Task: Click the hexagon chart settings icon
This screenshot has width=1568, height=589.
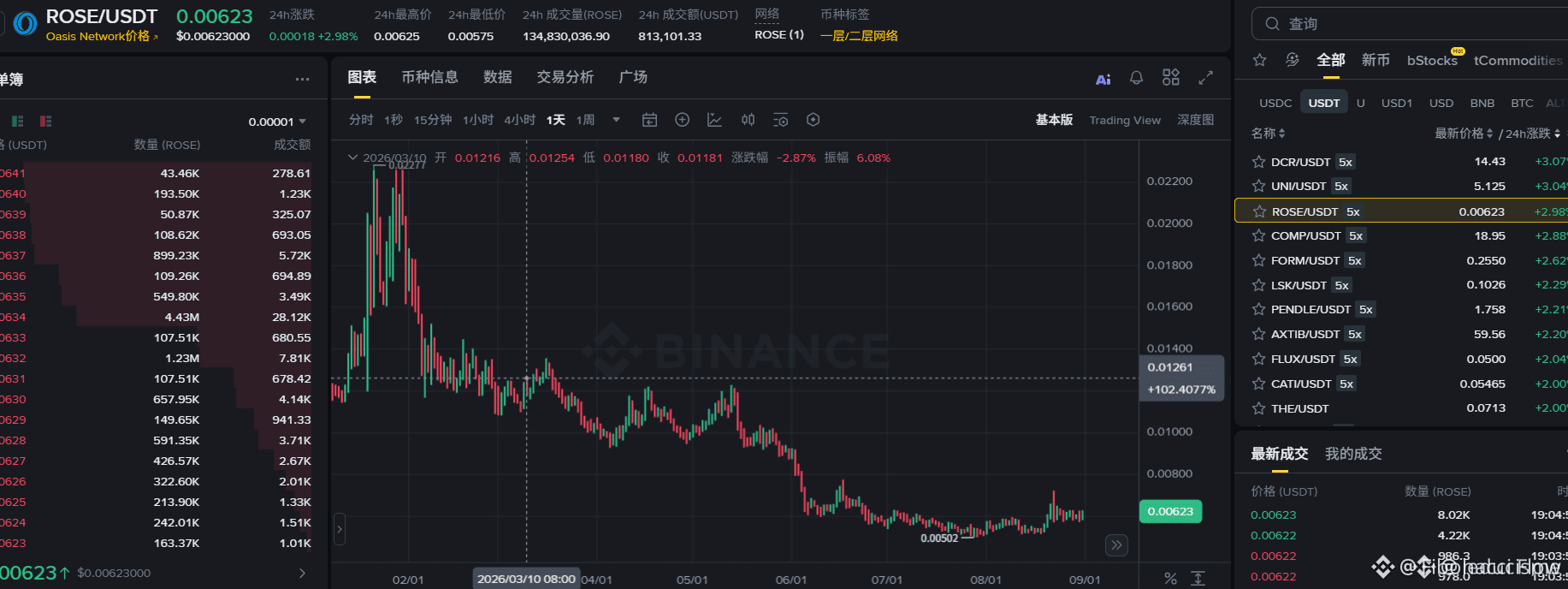Action: click(814, 120)
